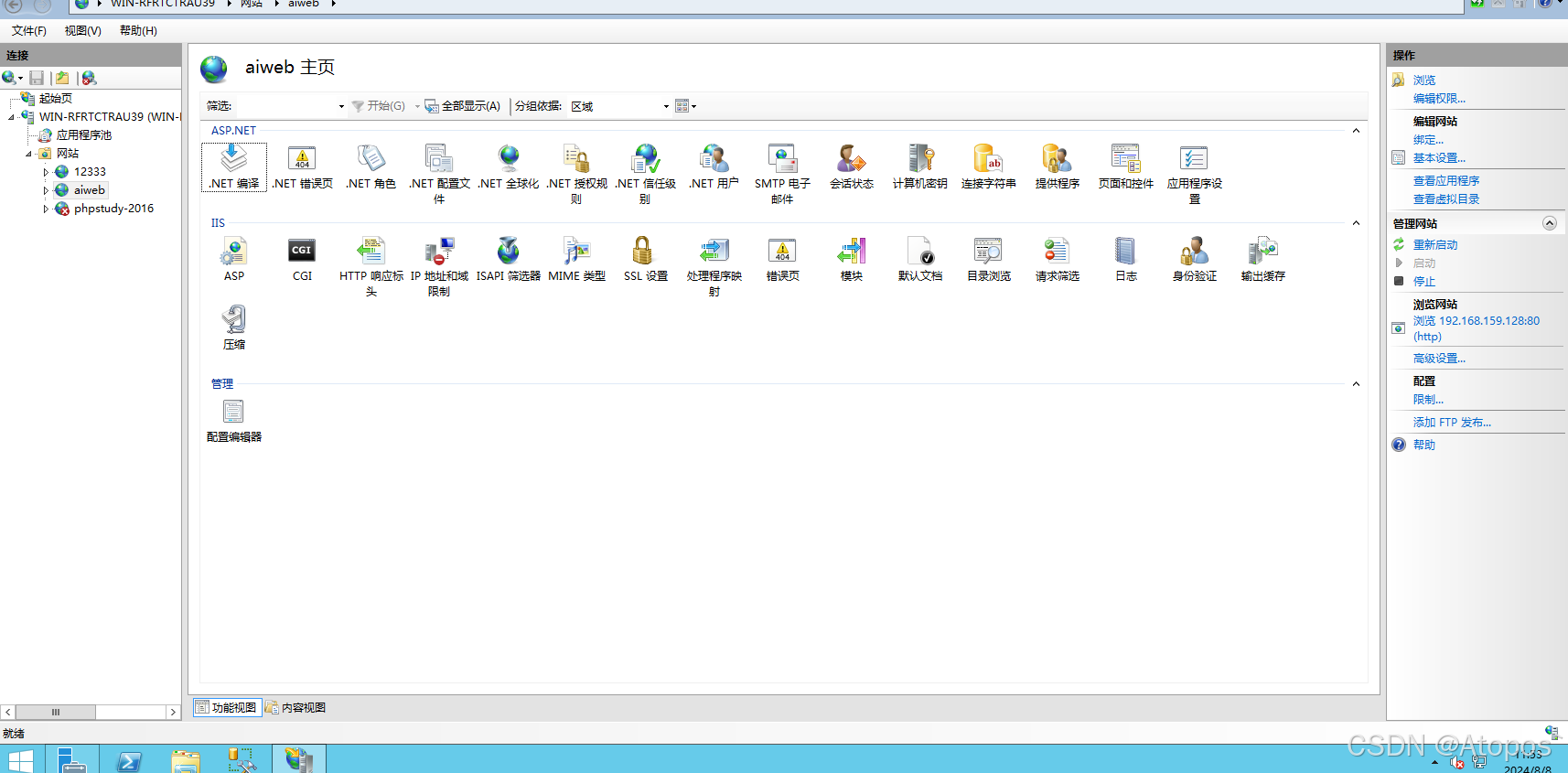Open the 处理程序映射 feature

(714, 266)
